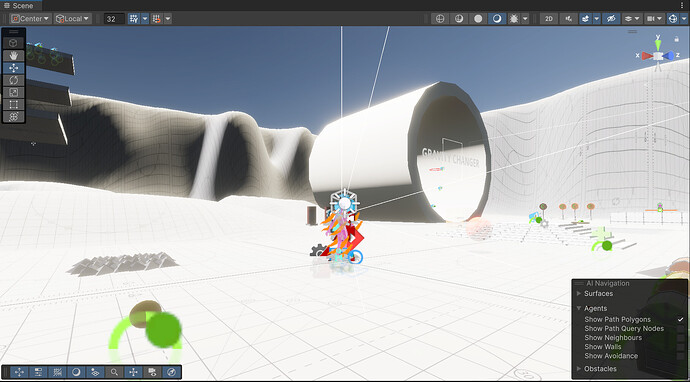The width and height of the screenshot is (690, 382).
Task: Select the combined Transform tool at toolbar bottom
Action: point(14,117)
